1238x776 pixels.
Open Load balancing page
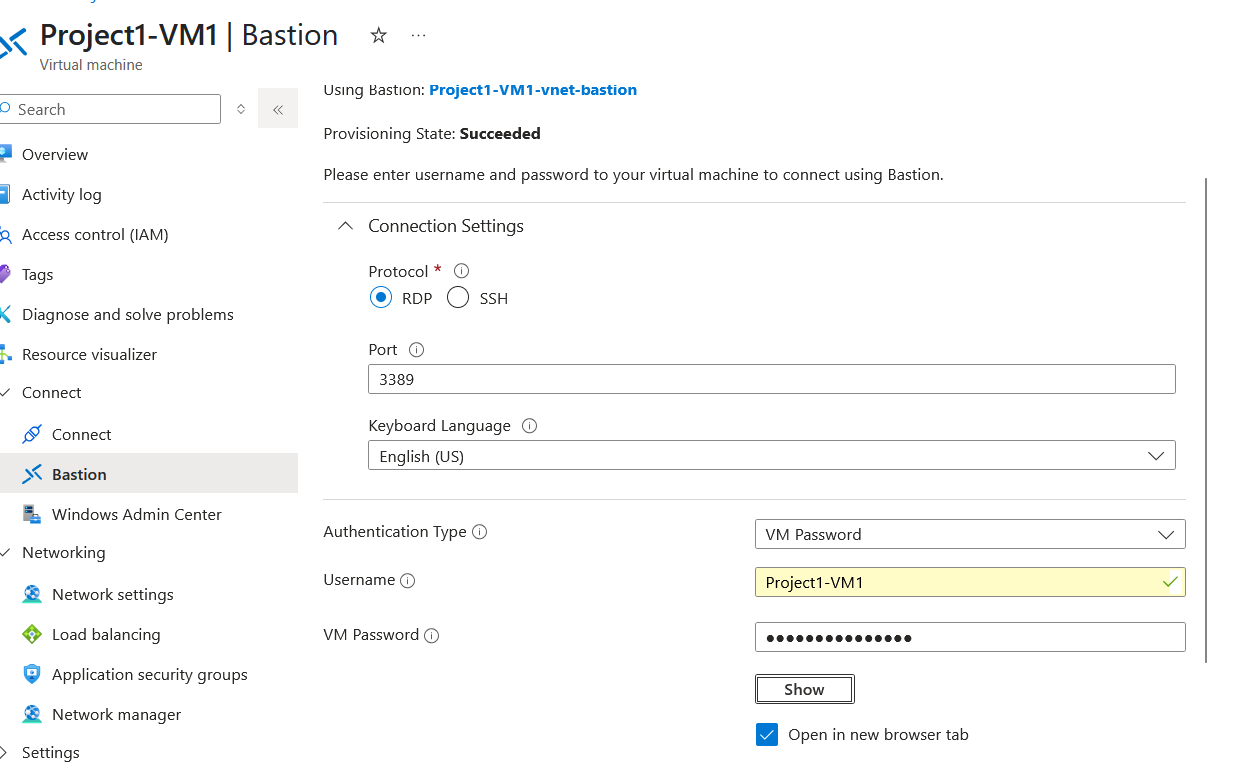click(x=106, y=634)
